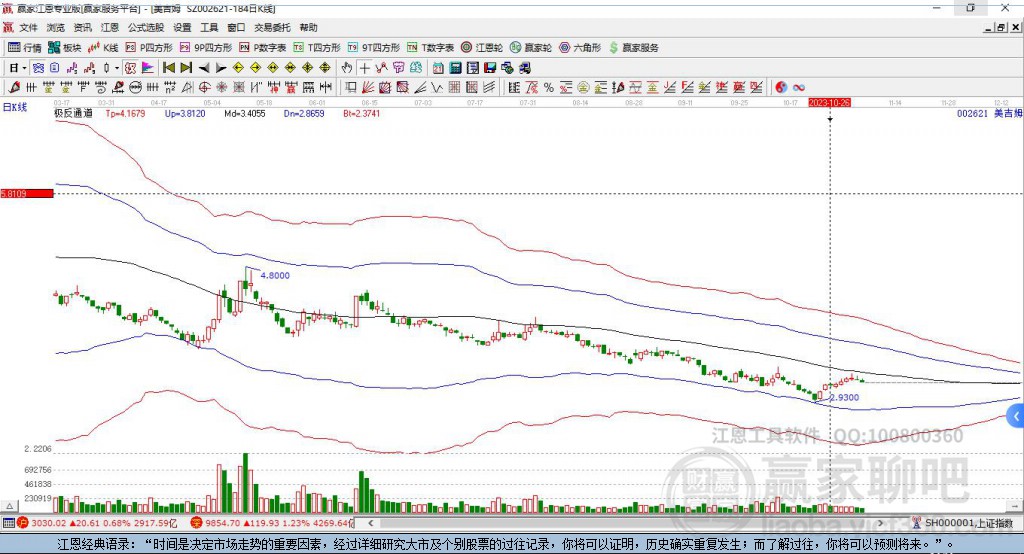The width and height of the screenshot is (1024, 554).
Task: Click the 日K线 chart label
Action: tap(15, 107)
